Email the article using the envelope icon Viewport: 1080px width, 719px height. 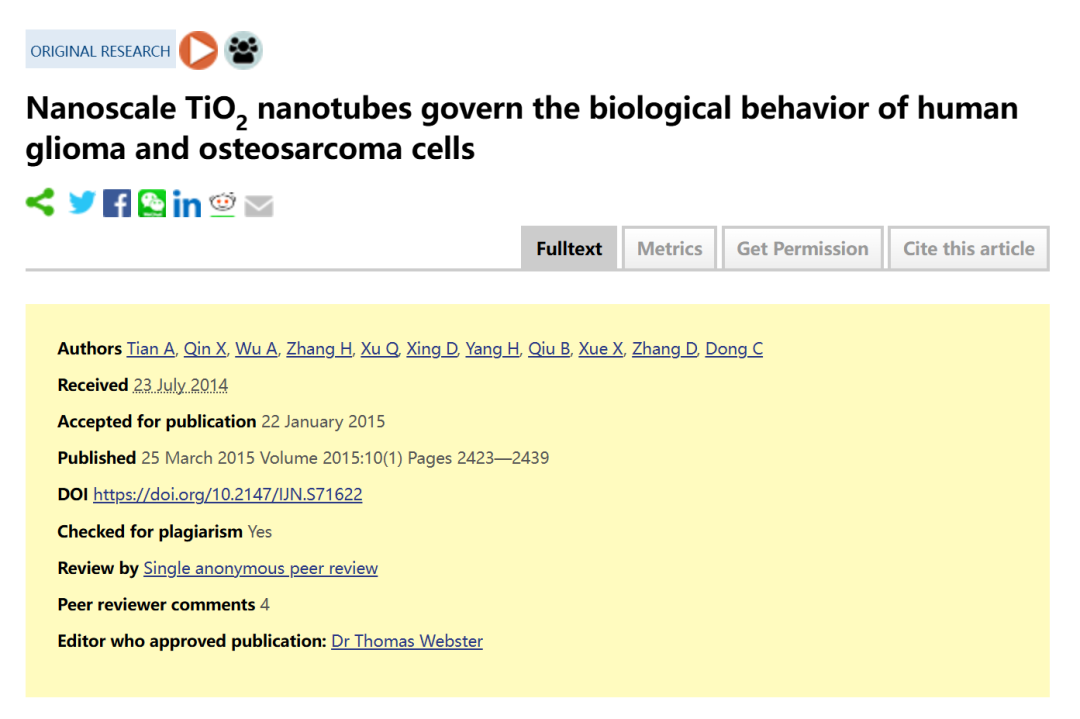pos(259,206)
